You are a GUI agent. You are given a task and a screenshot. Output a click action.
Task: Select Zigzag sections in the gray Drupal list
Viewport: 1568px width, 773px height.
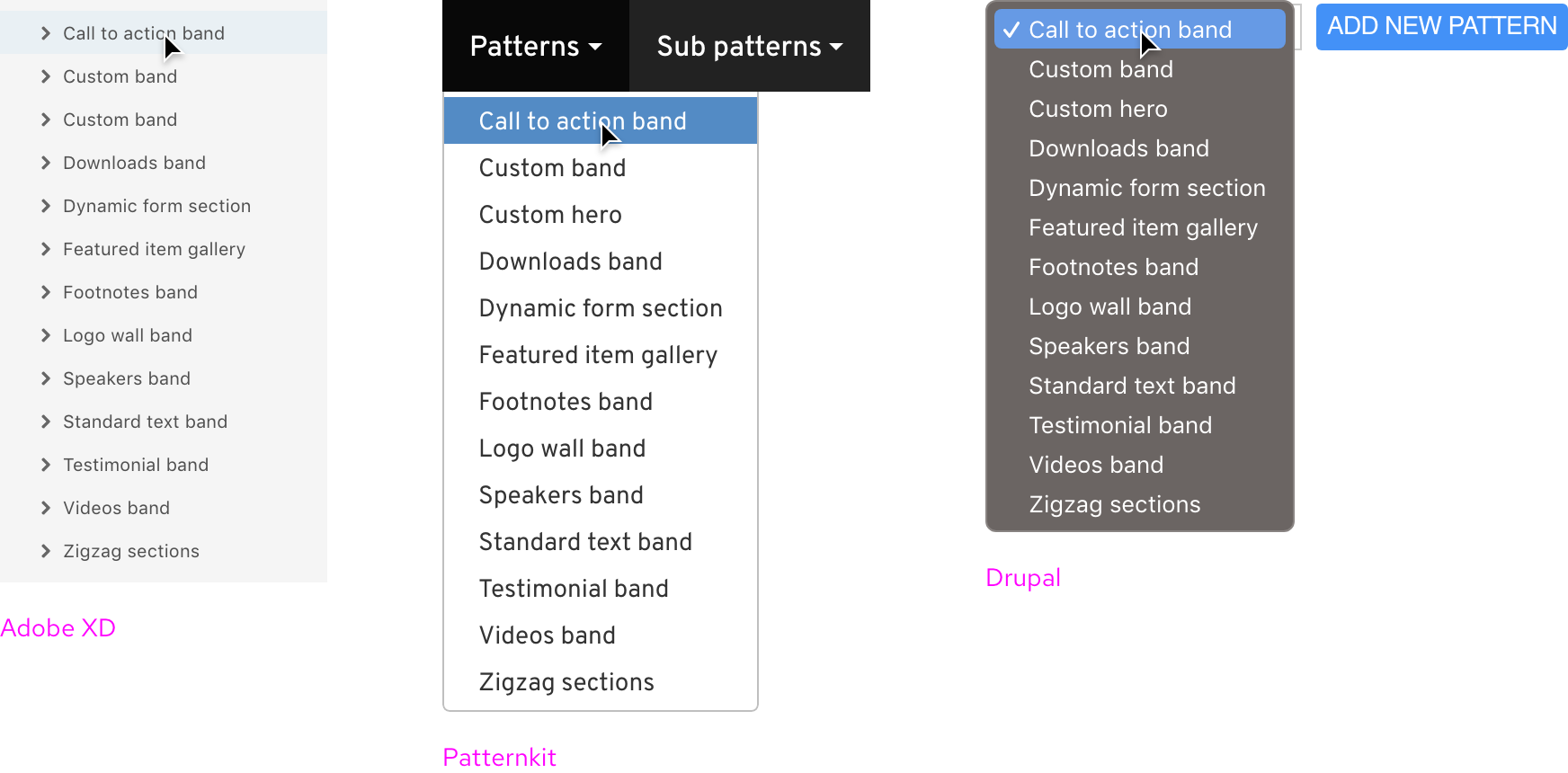[x=1114, y=504]
